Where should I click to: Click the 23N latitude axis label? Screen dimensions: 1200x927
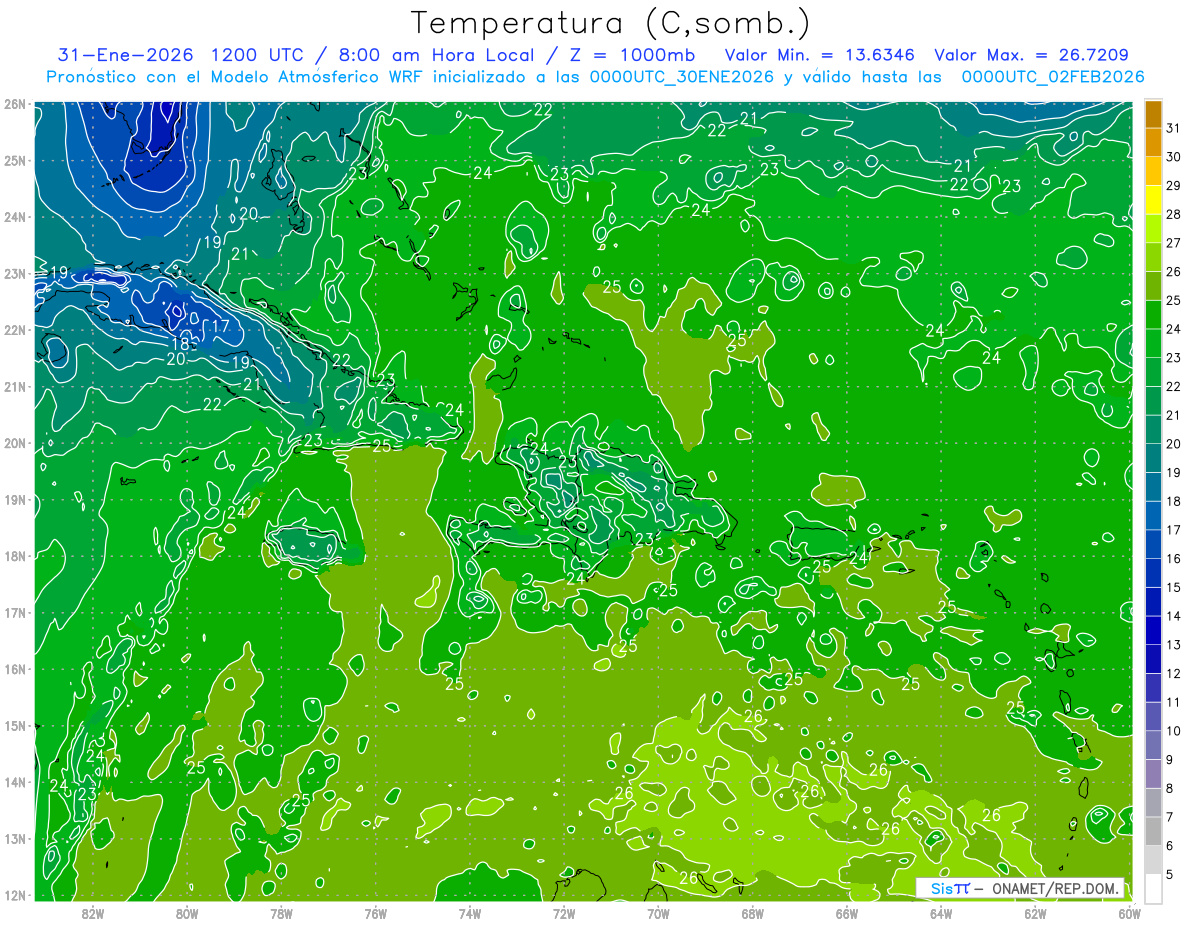click(14, 273)
